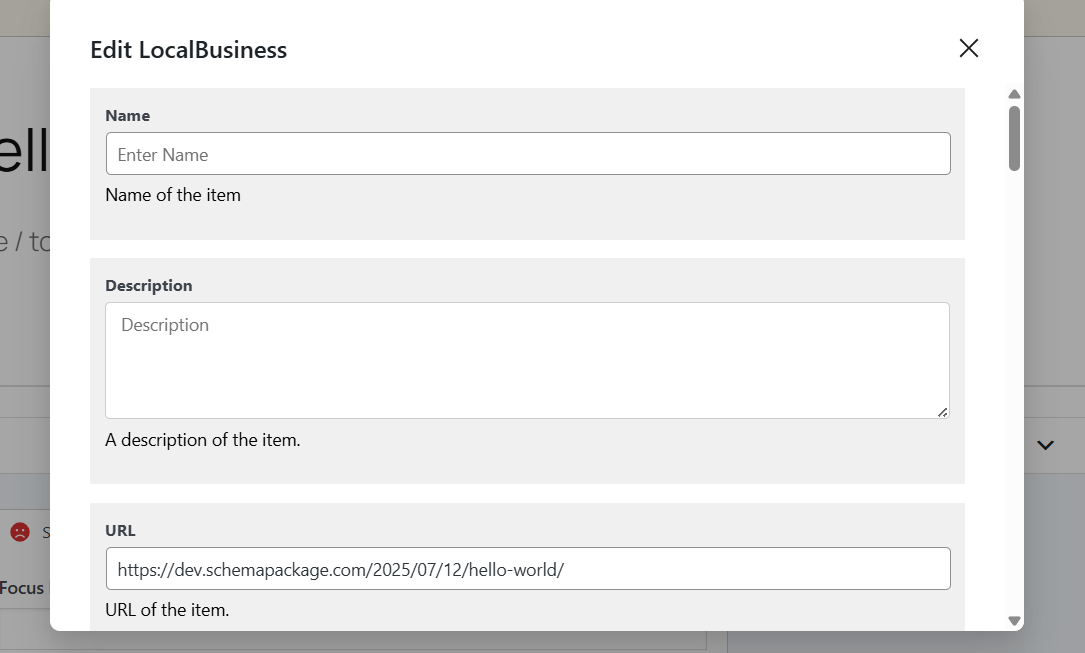Click the 'URL of the item.' help text
Screen dimensions: 1085x653
click(167, 609)
